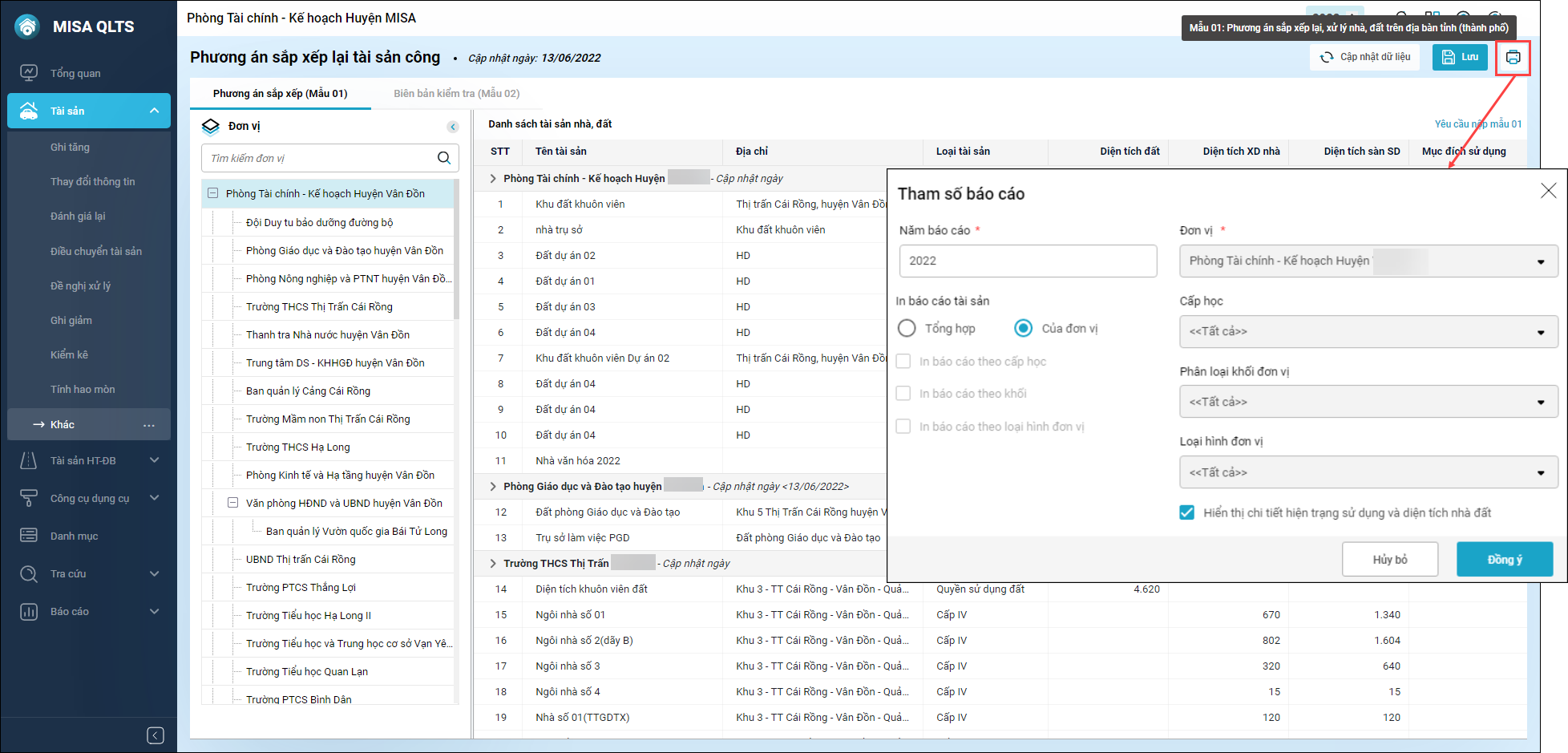The height and width of the screenshot is (753, 1568).
Task: Uncheck Hiển thị chi tiết hiện trạng checkbox
Action: point(1187,512)
